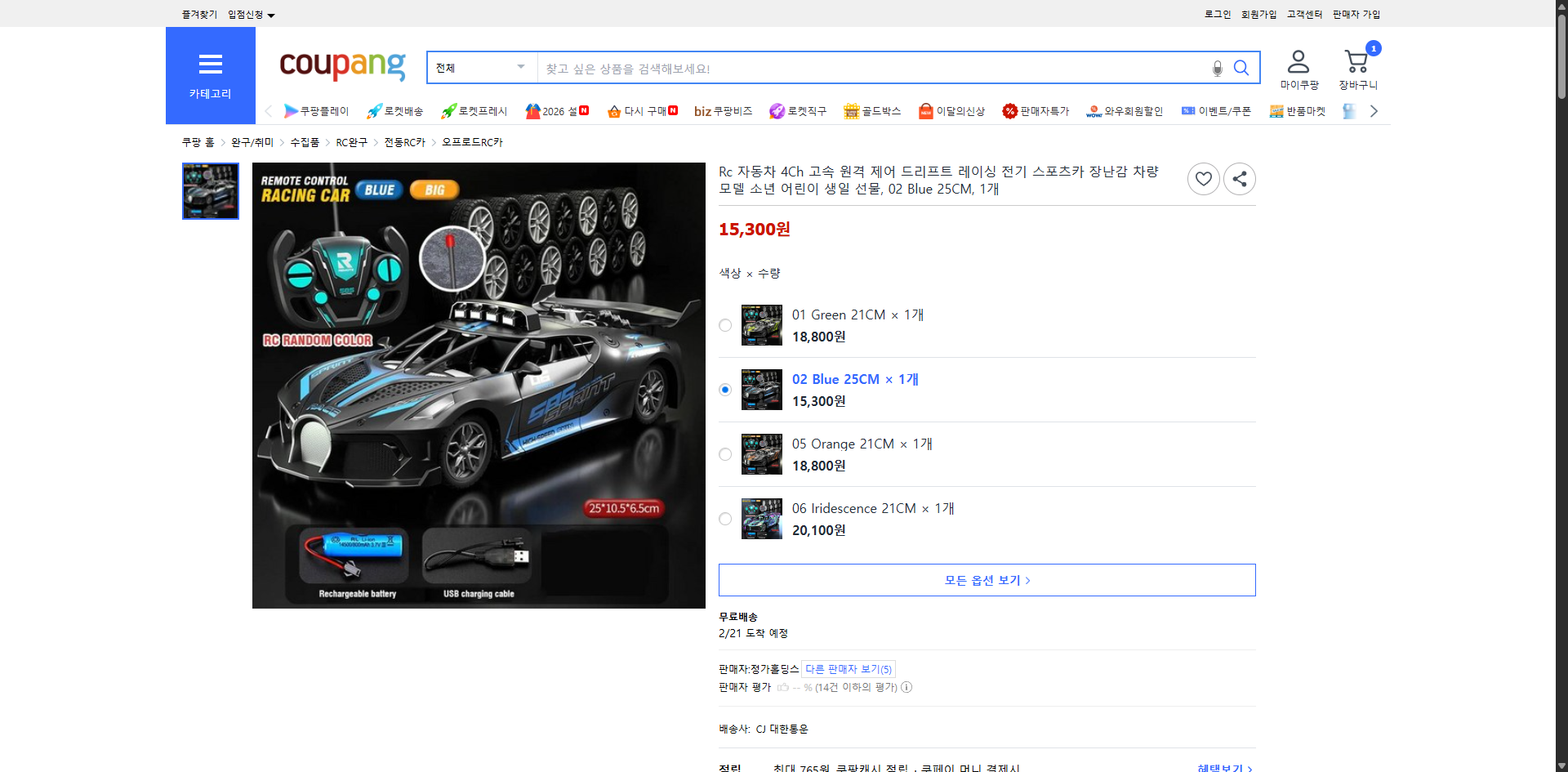Click the 골드박스 gold box icon
Image resolution: width=1568 pixels, height=772 pixels.
pyautogui.click(x=872, y=111)
